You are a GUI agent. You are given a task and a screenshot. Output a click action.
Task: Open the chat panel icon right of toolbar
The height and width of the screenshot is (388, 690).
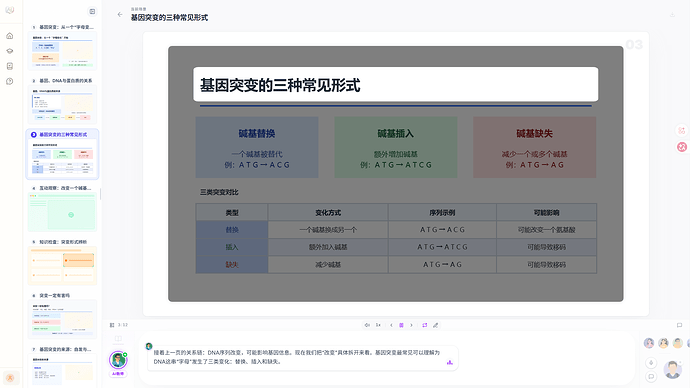(x=679, y=325)
